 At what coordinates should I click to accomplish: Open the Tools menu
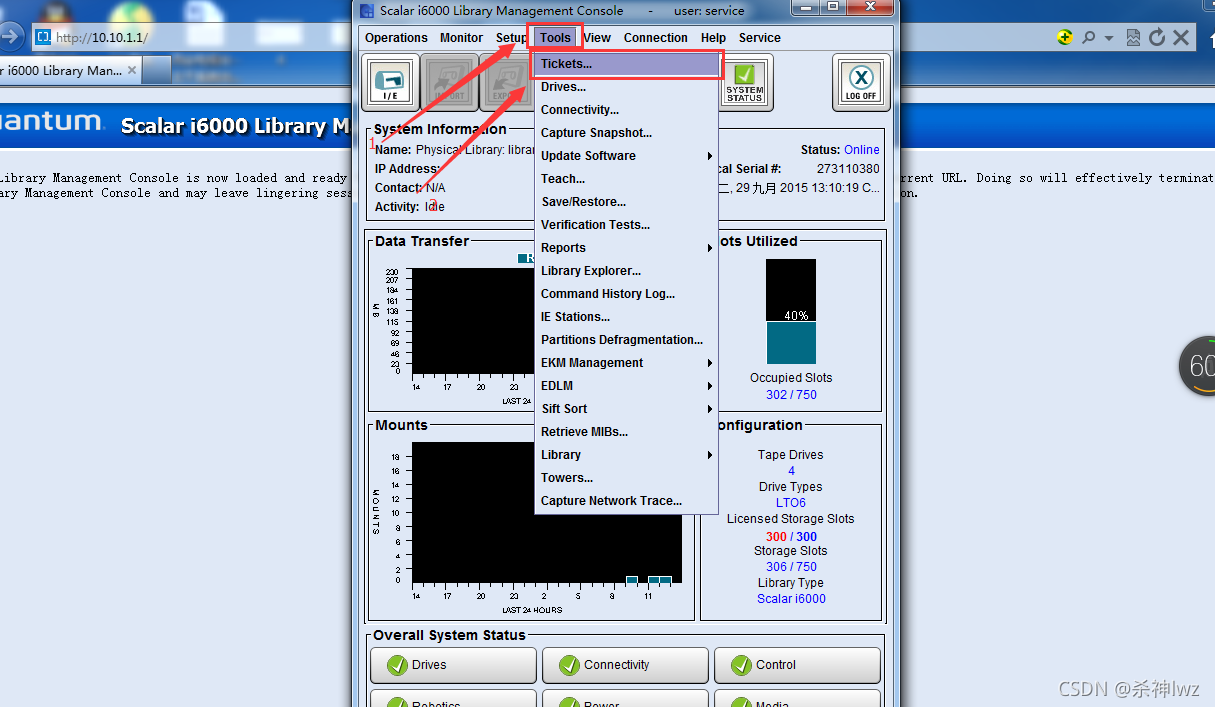[x=555, y=38]
